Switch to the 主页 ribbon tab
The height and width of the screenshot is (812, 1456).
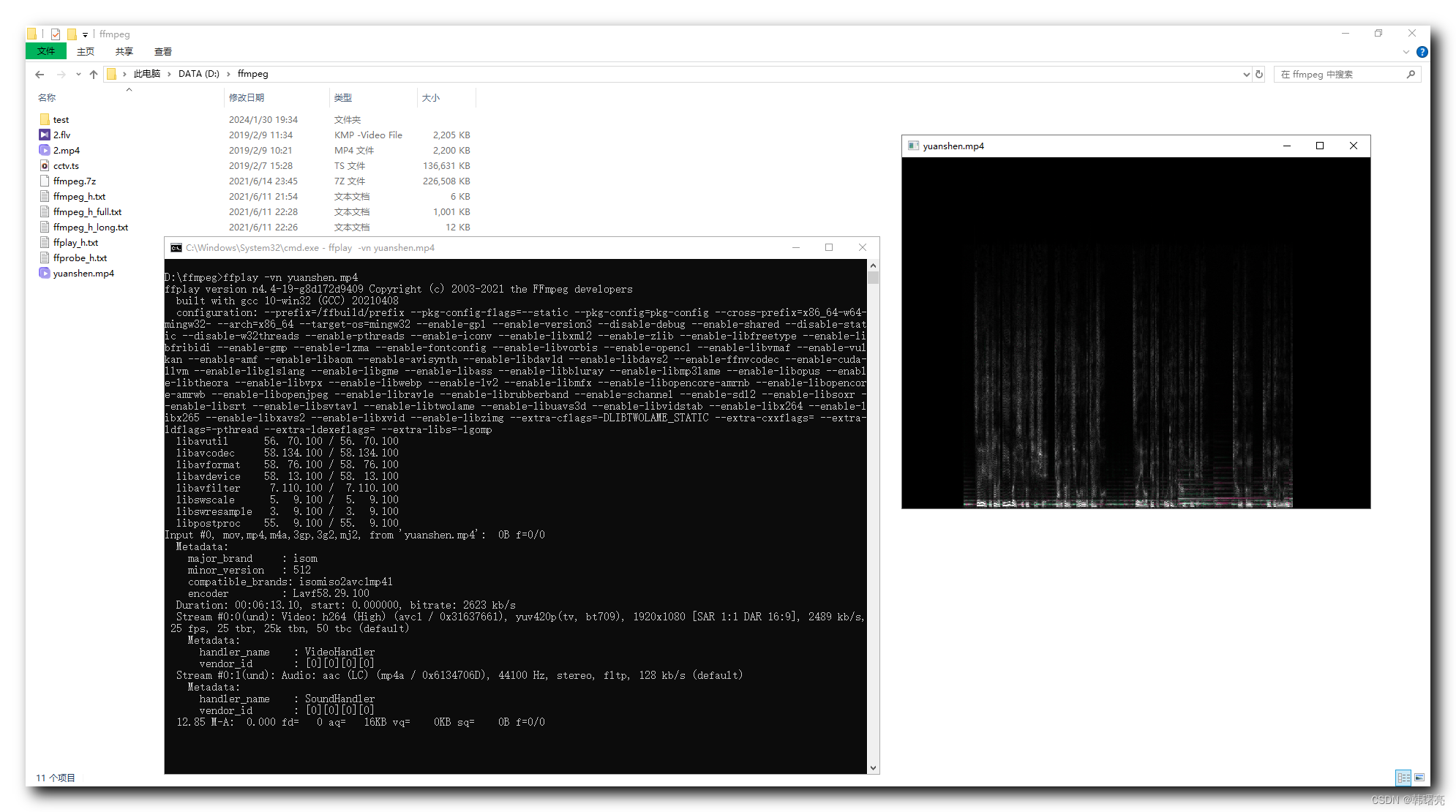86,52
